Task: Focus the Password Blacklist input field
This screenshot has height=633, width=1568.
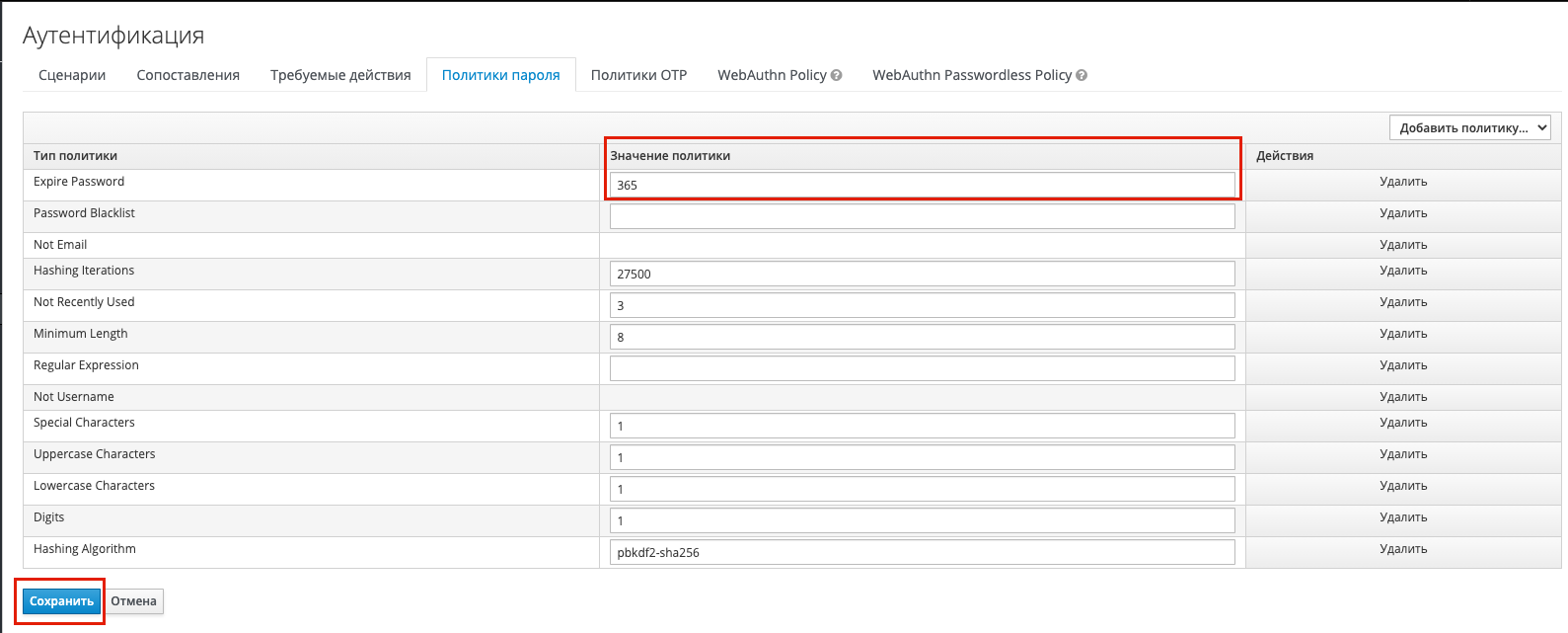Action: 922,216
